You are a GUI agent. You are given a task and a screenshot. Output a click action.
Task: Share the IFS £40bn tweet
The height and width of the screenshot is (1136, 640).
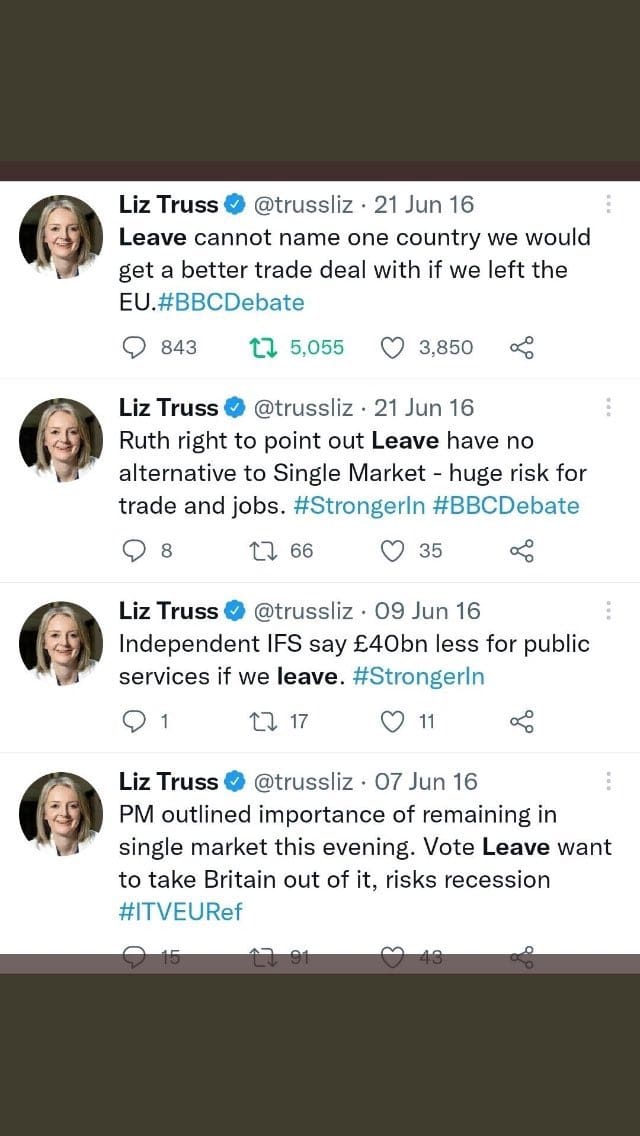pyautogui.click(x=521, y=721)
